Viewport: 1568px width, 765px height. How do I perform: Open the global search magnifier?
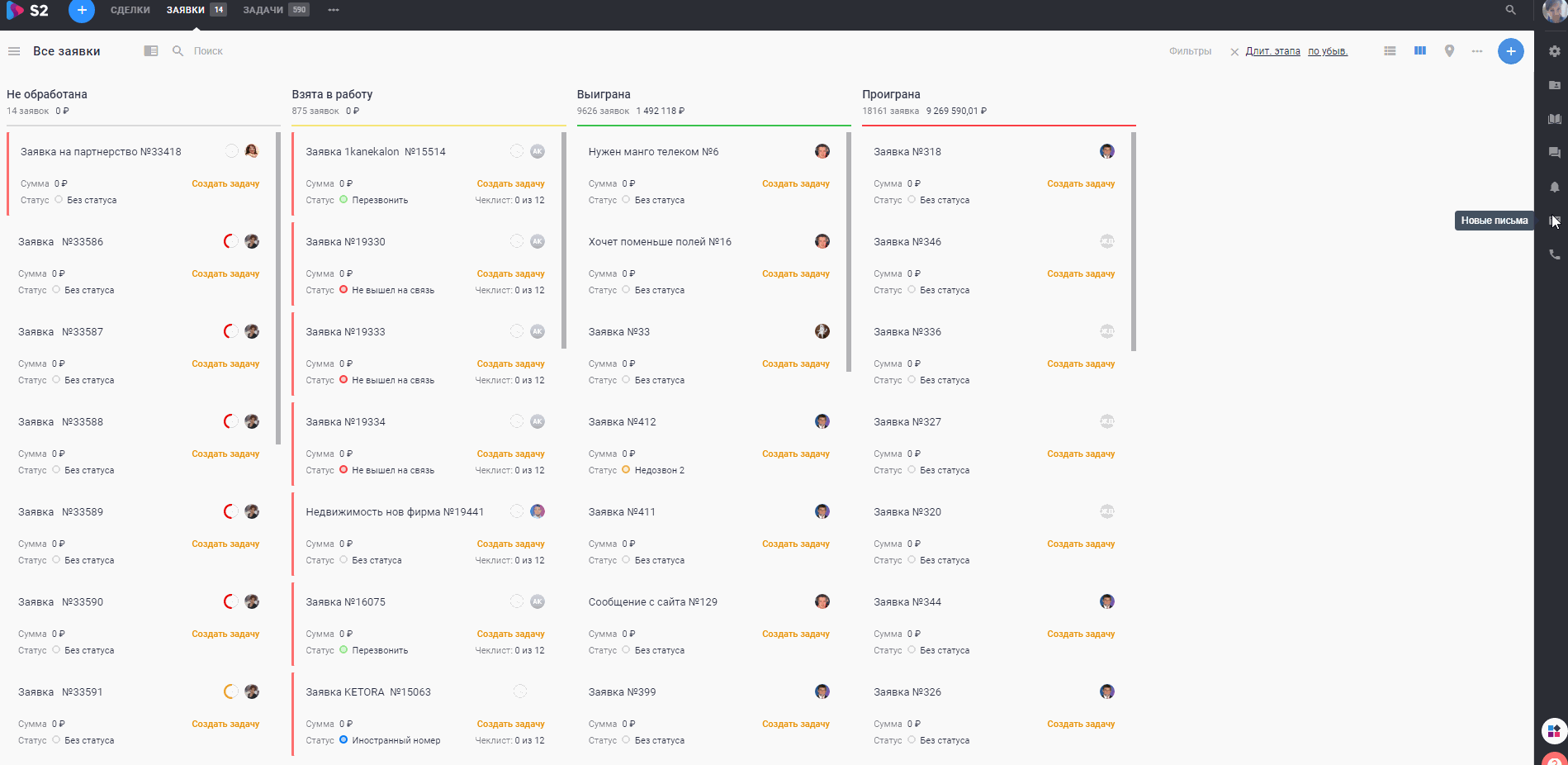[1510, 10]
